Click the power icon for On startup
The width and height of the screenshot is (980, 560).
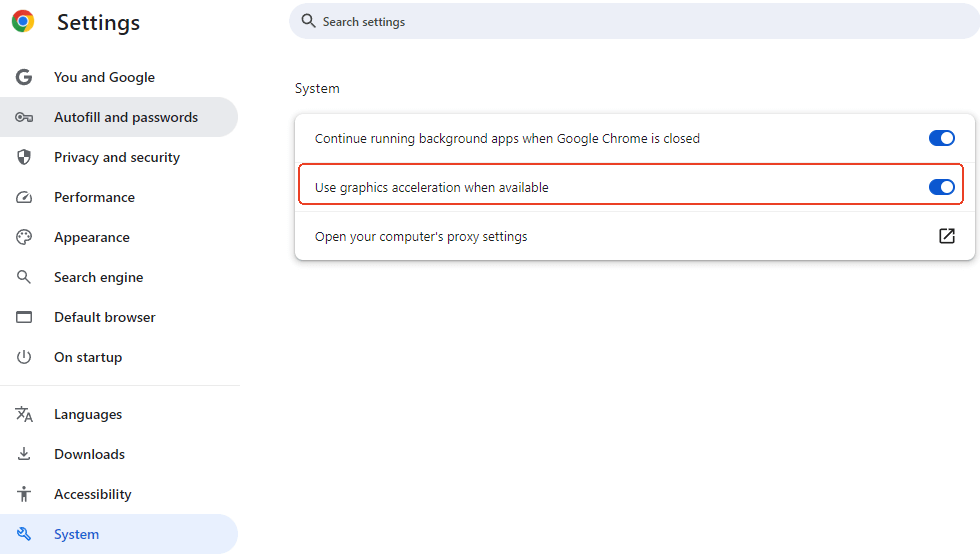coord(24,357)
